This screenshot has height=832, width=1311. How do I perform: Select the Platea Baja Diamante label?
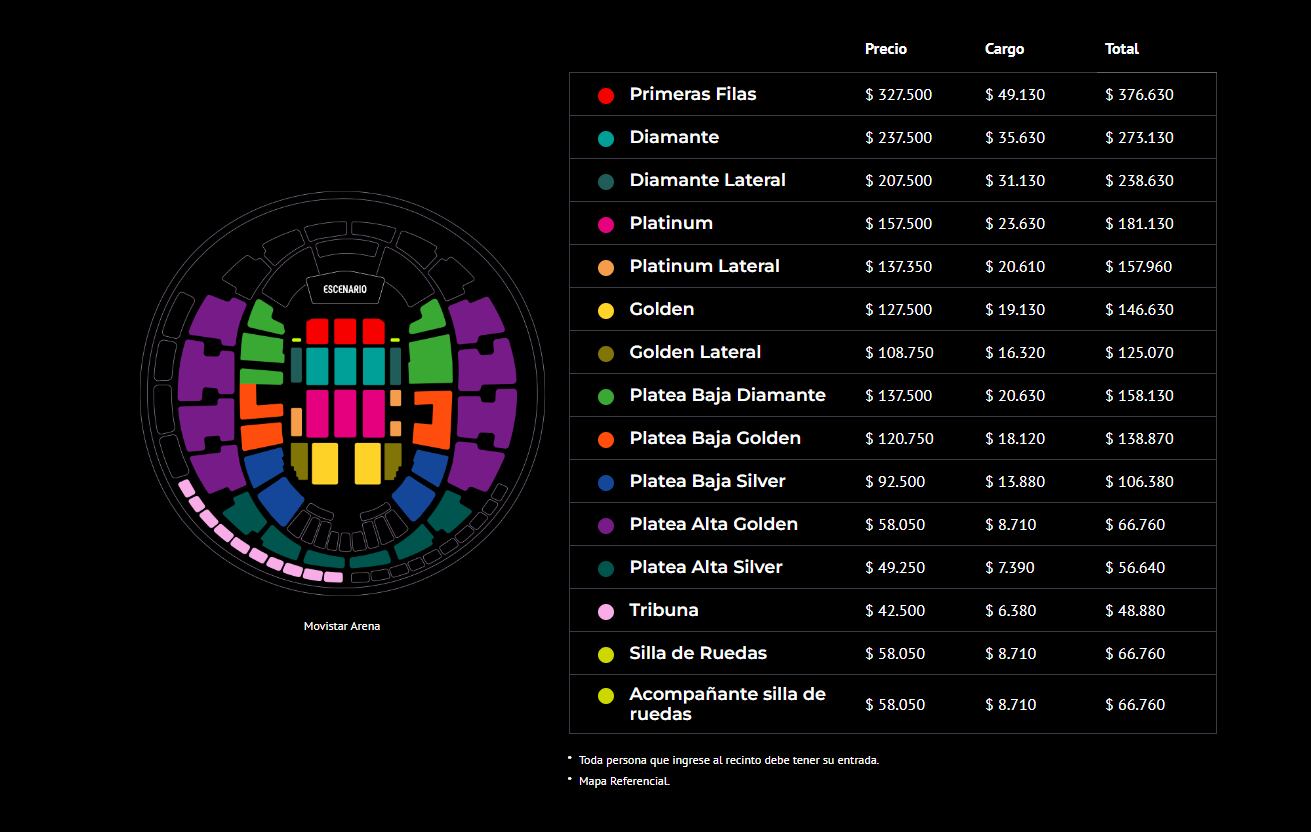pos(727,395)
